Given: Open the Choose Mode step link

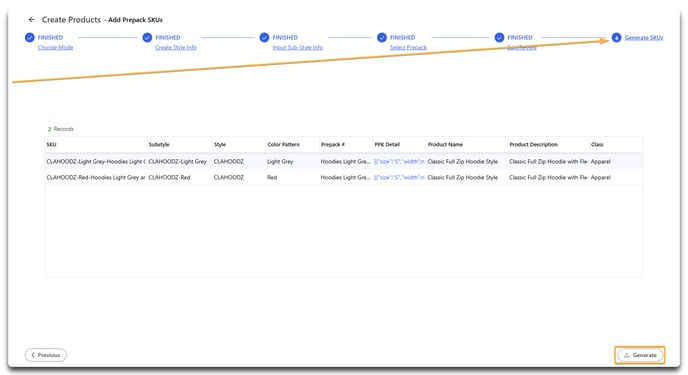Looking at the screenshot, I should (55, 47).
